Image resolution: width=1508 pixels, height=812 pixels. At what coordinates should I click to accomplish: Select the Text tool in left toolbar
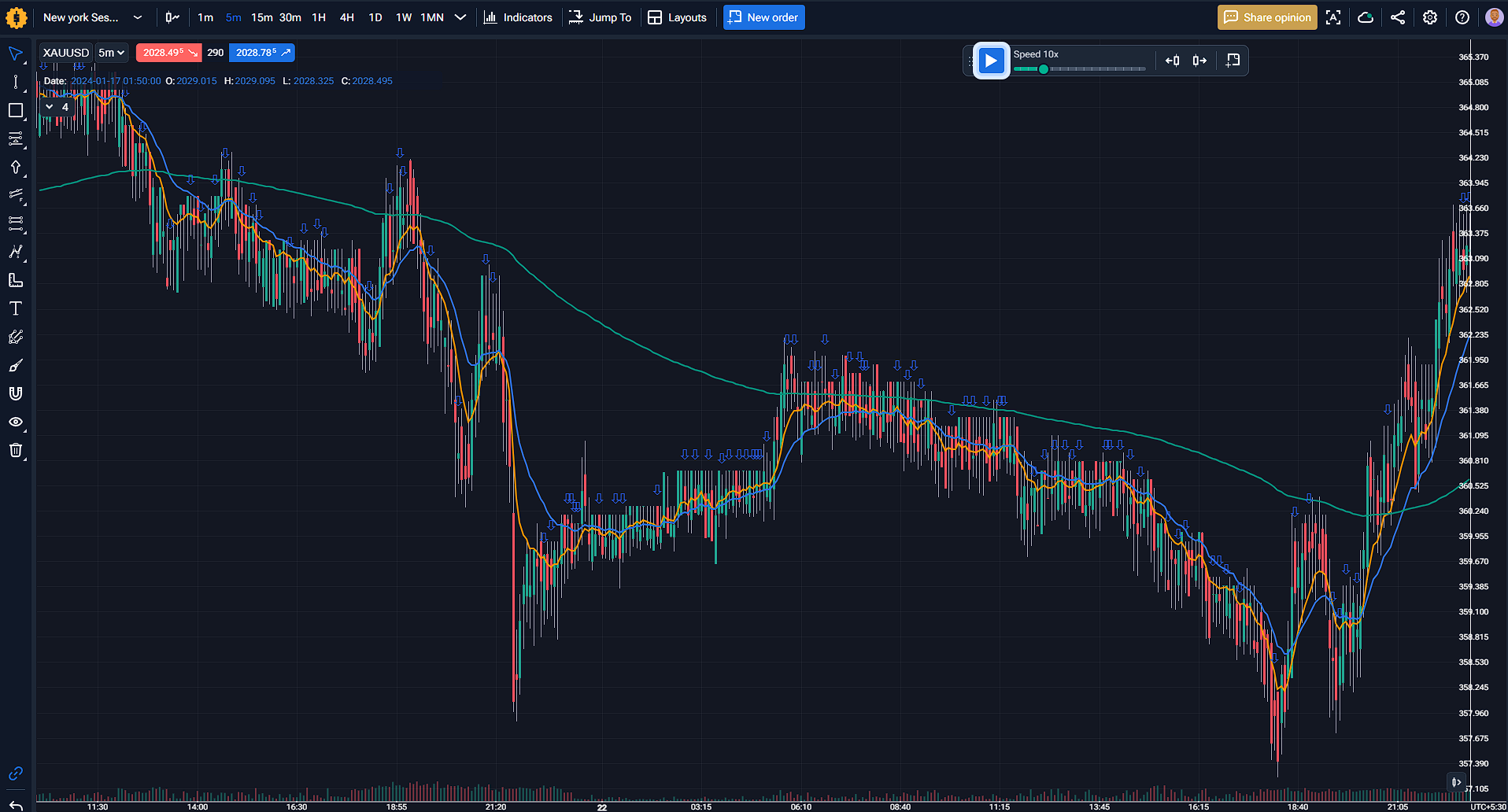coord(15,308)
